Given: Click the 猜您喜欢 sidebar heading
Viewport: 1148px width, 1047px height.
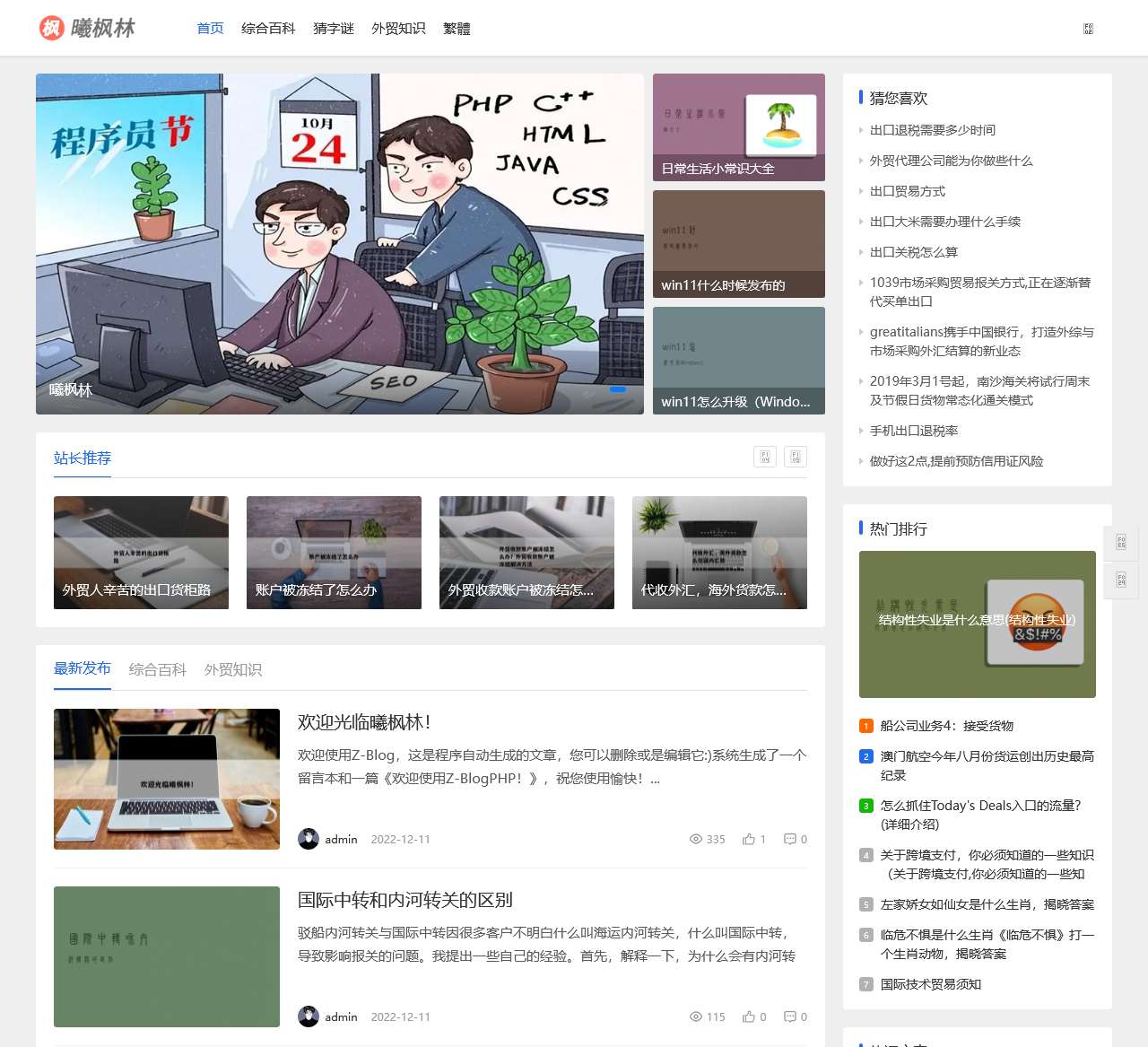Looking at the screenshot, I should [899, 98].
